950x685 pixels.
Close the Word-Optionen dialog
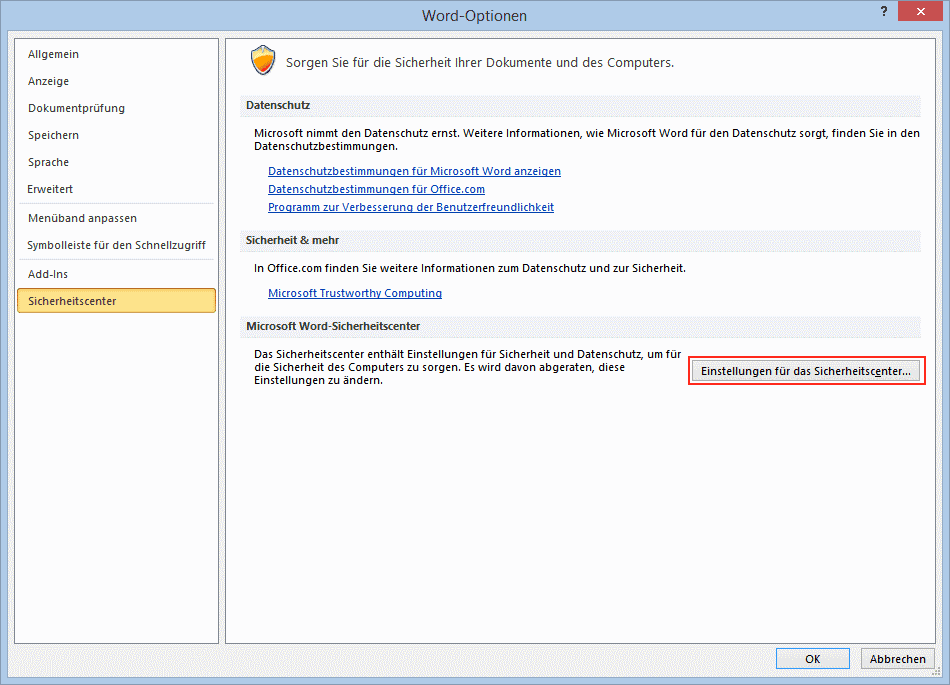(x=920, y=12)
